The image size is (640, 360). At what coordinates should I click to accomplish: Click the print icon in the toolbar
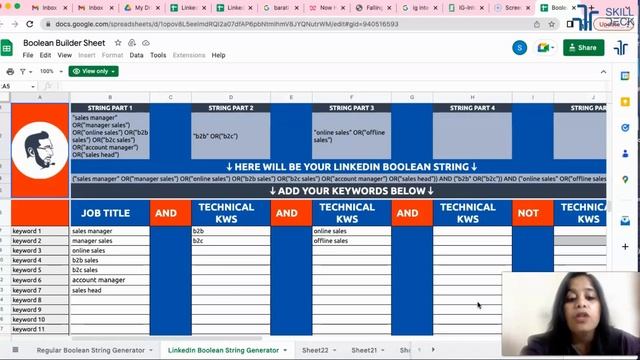coord(10,71)
